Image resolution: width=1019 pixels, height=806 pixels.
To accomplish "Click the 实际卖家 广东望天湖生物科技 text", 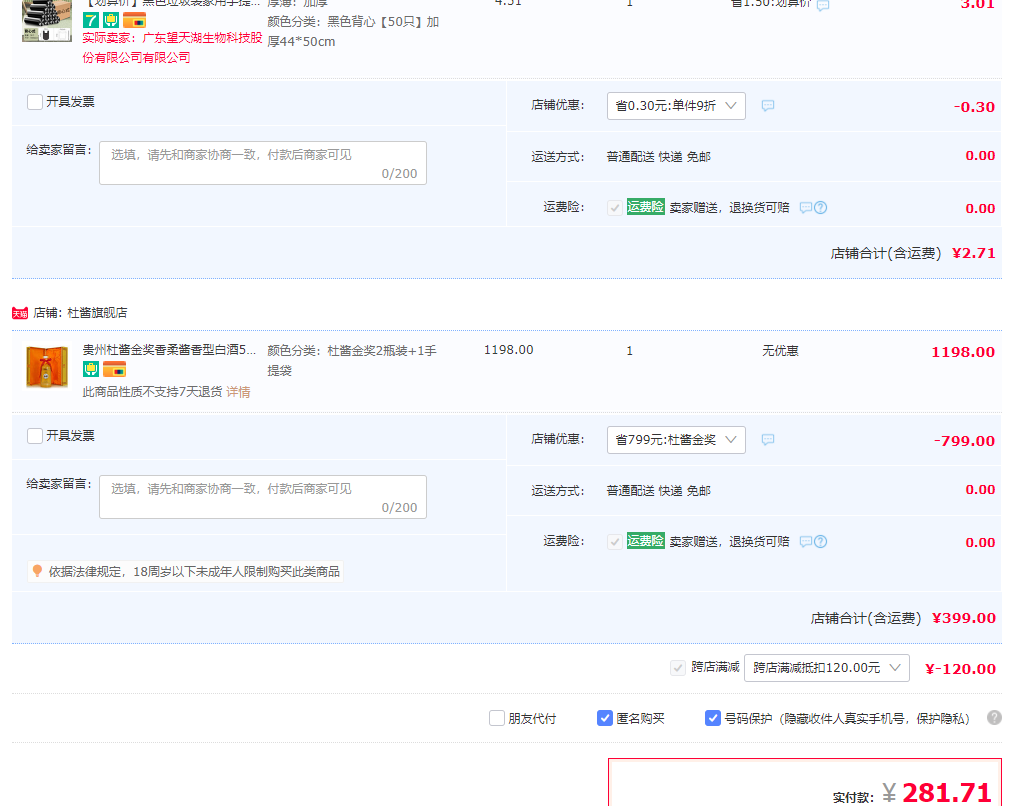I will (x=172, y=47).
